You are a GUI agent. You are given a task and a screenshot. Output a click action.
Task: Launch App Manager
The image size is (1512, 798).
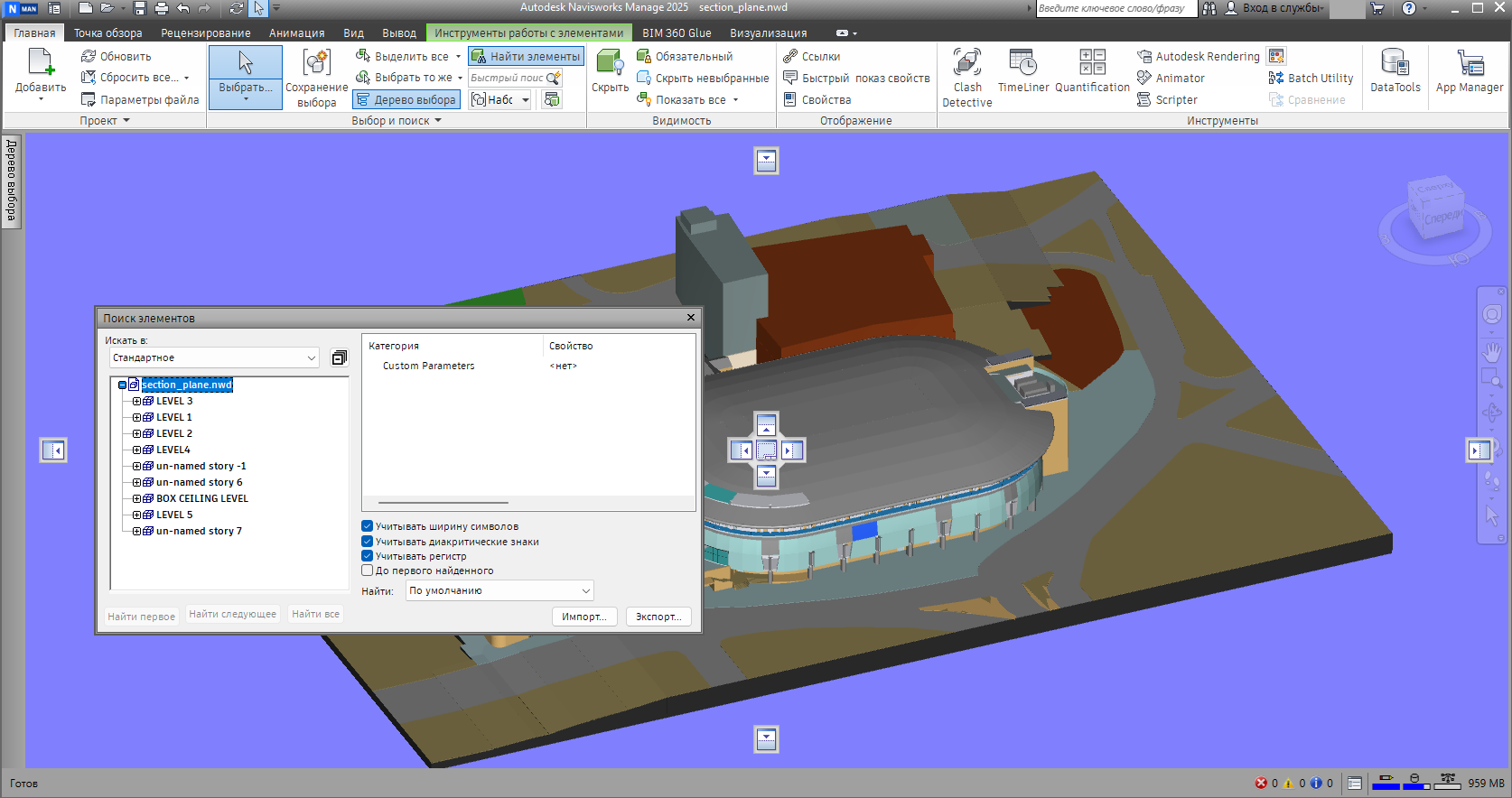tap(1470, 71)
